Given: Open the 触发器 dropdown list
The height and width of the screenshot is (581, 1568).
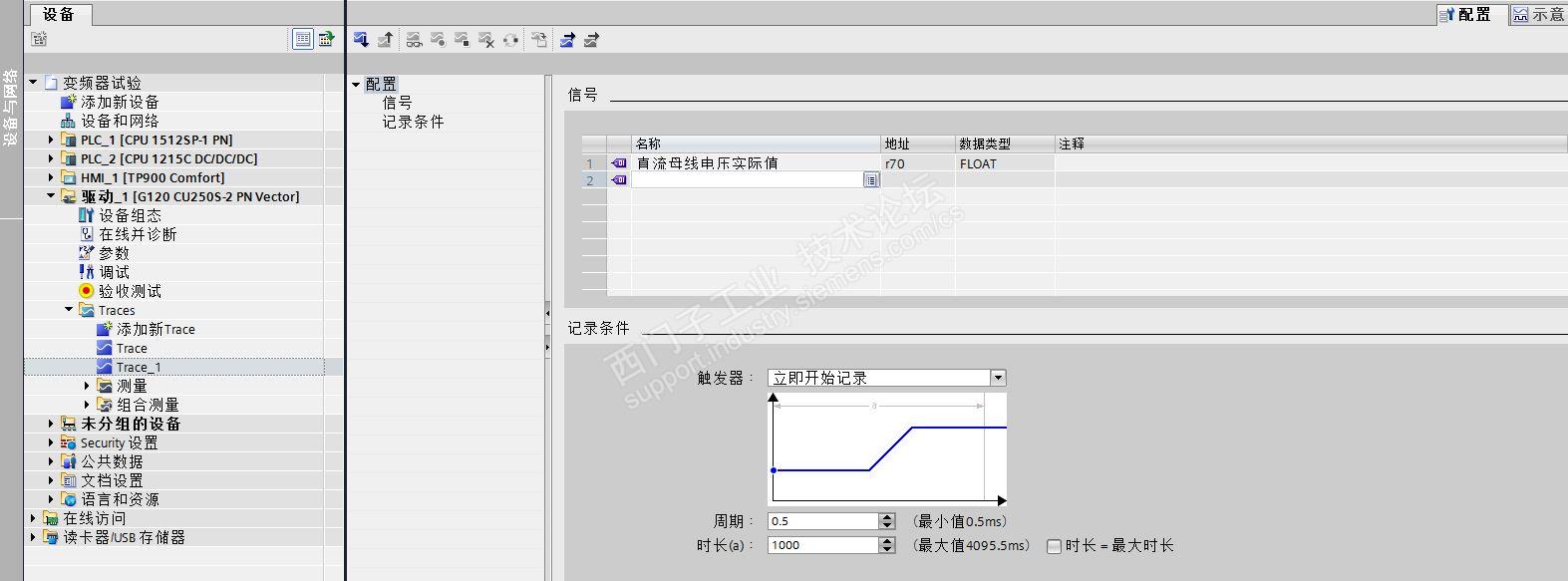Looking at the screenshot, I should tap(998, 378).
